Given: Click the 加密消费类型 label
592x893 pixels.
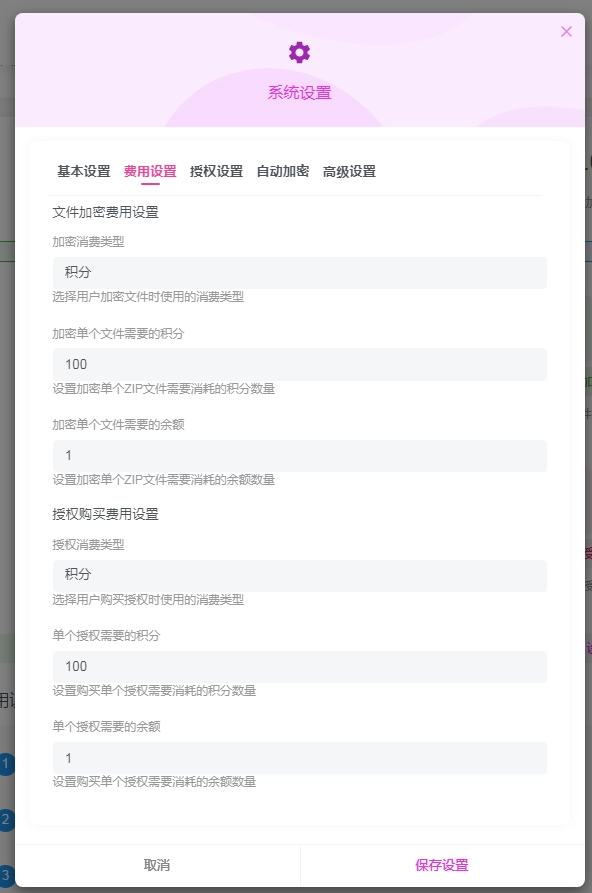Looking at the screenshot, I should (x=88, y=242).
